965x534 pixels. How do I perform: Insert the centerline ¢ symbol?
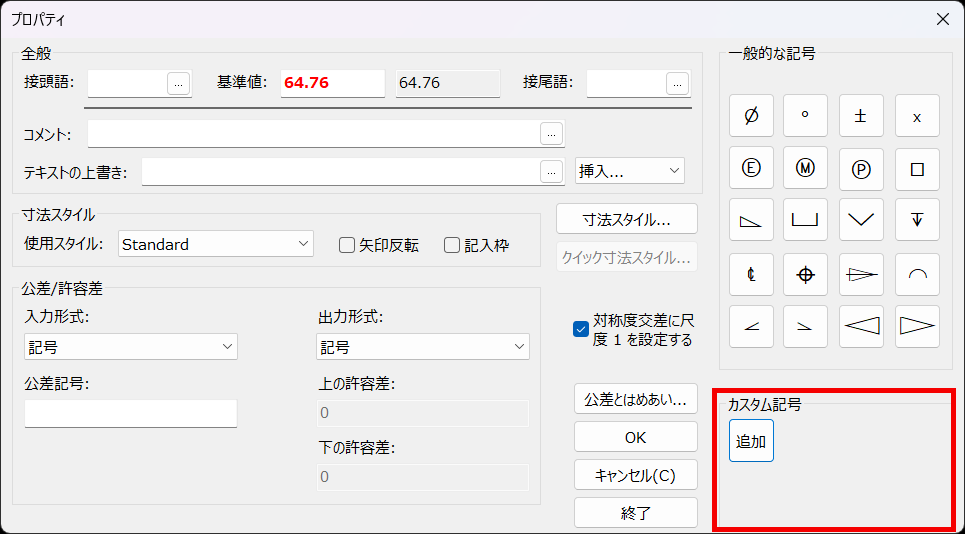pos(751,274)
